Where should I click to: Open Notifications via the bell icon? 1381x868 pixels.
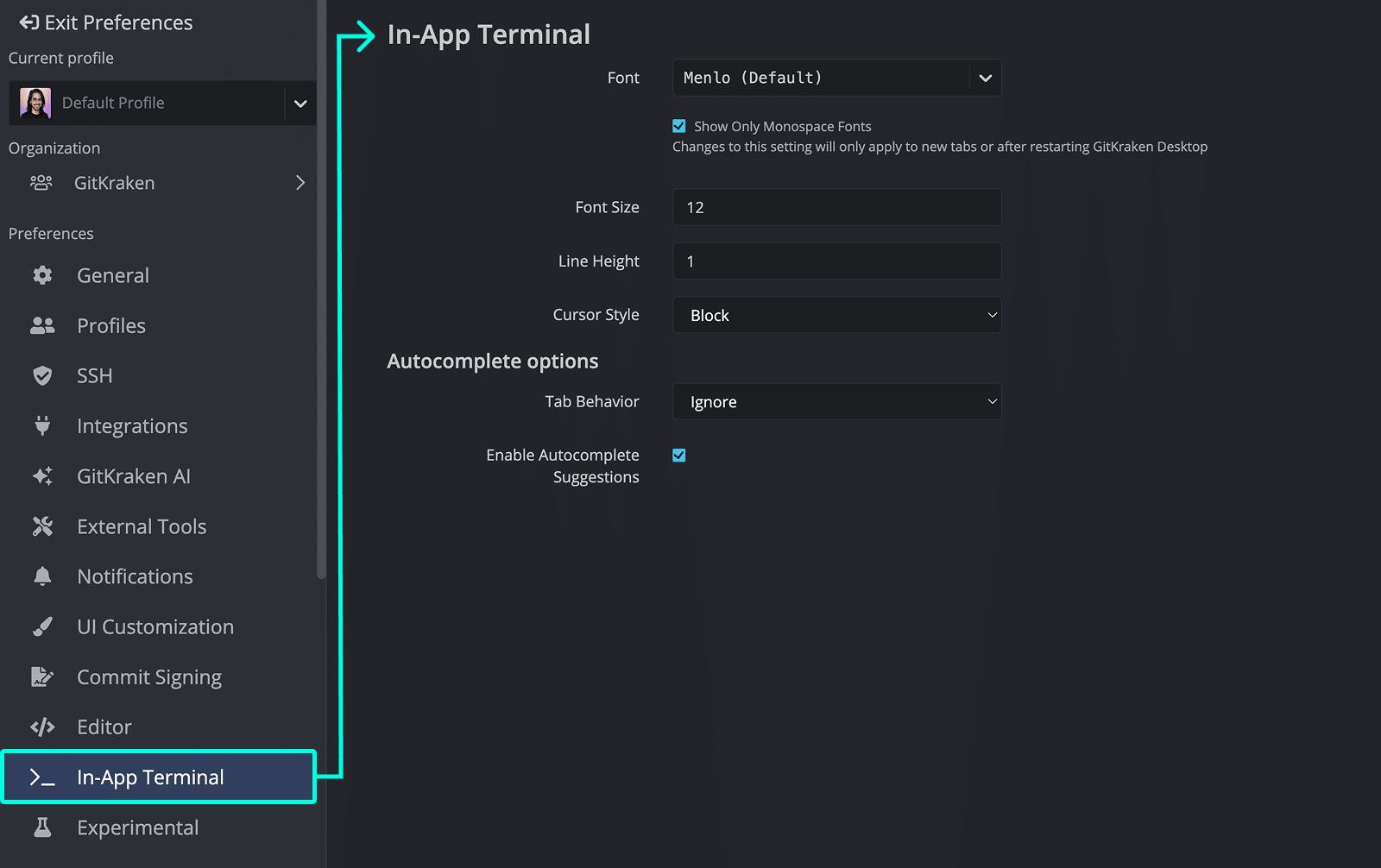click(x=42, y=576)
